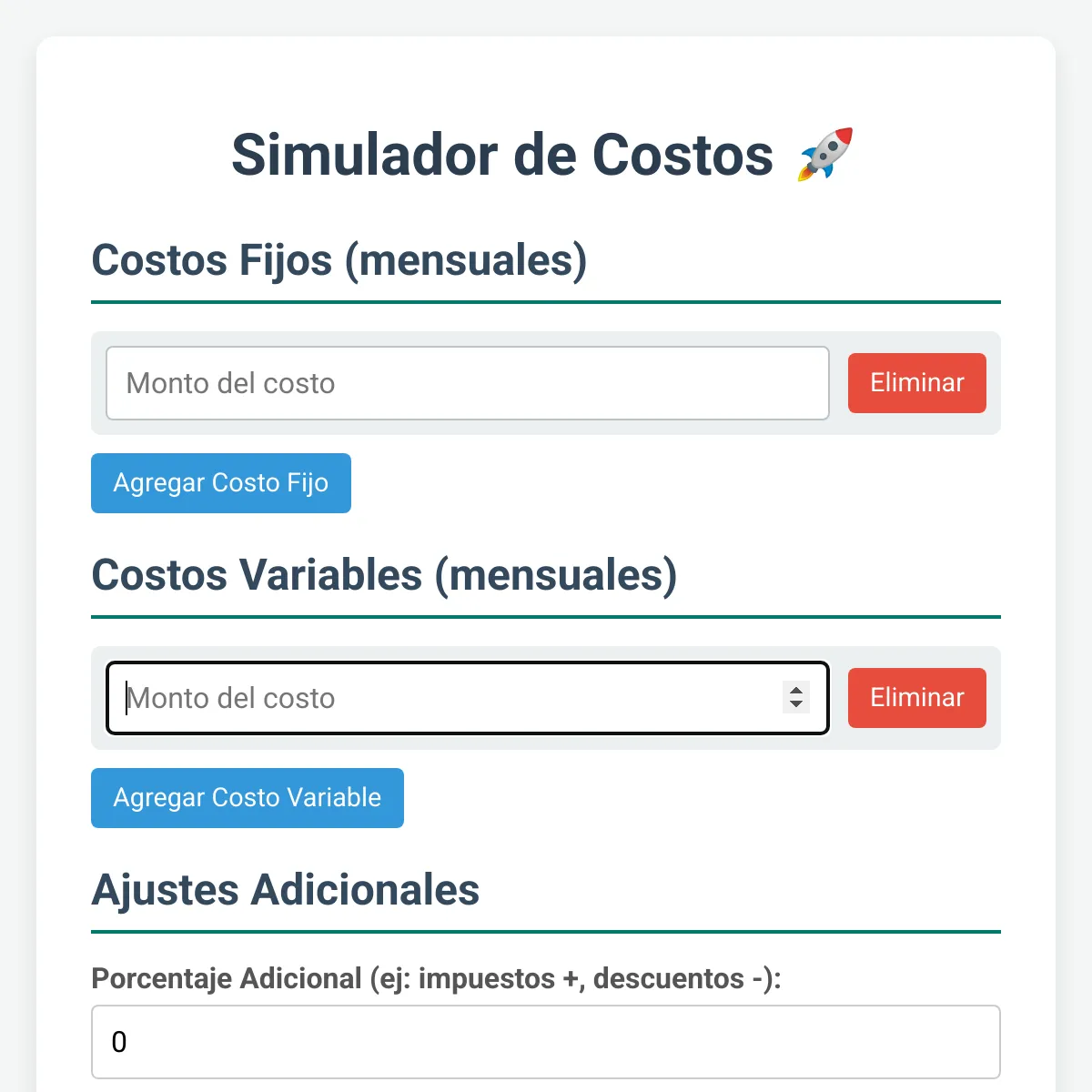
Task: Click the green divider under Costos Variables
Action: [x=546, y=617]
